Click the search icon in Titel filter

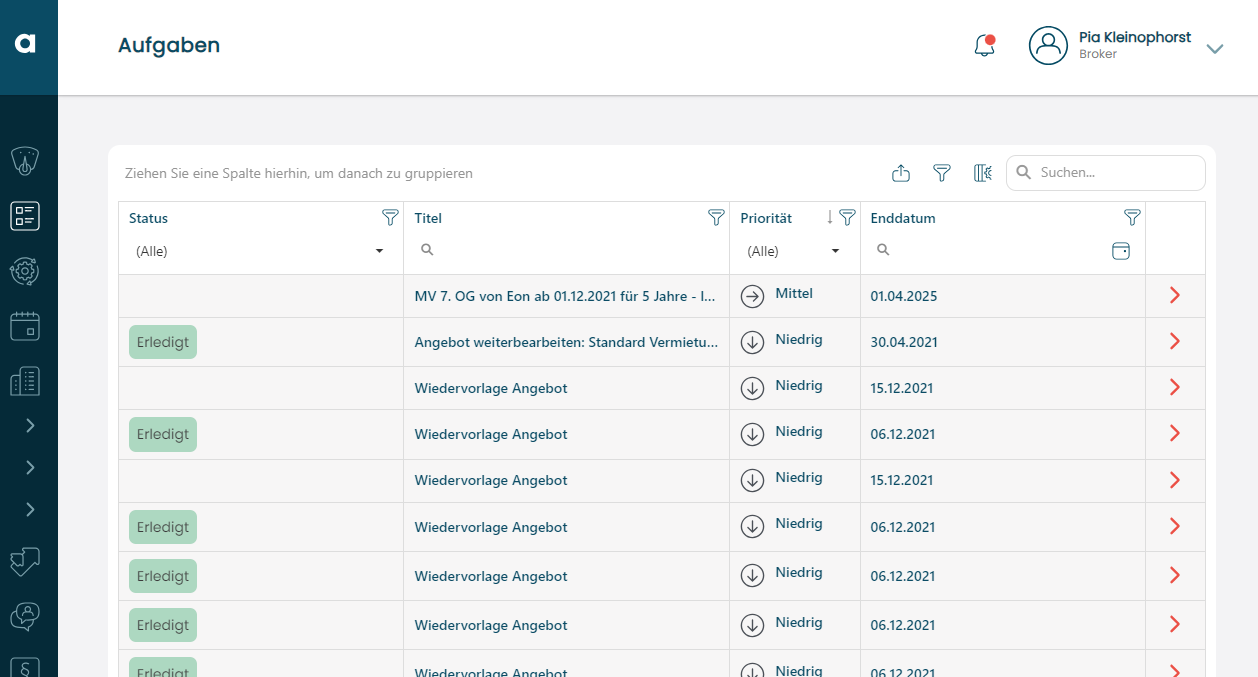(x=427, y=250)
